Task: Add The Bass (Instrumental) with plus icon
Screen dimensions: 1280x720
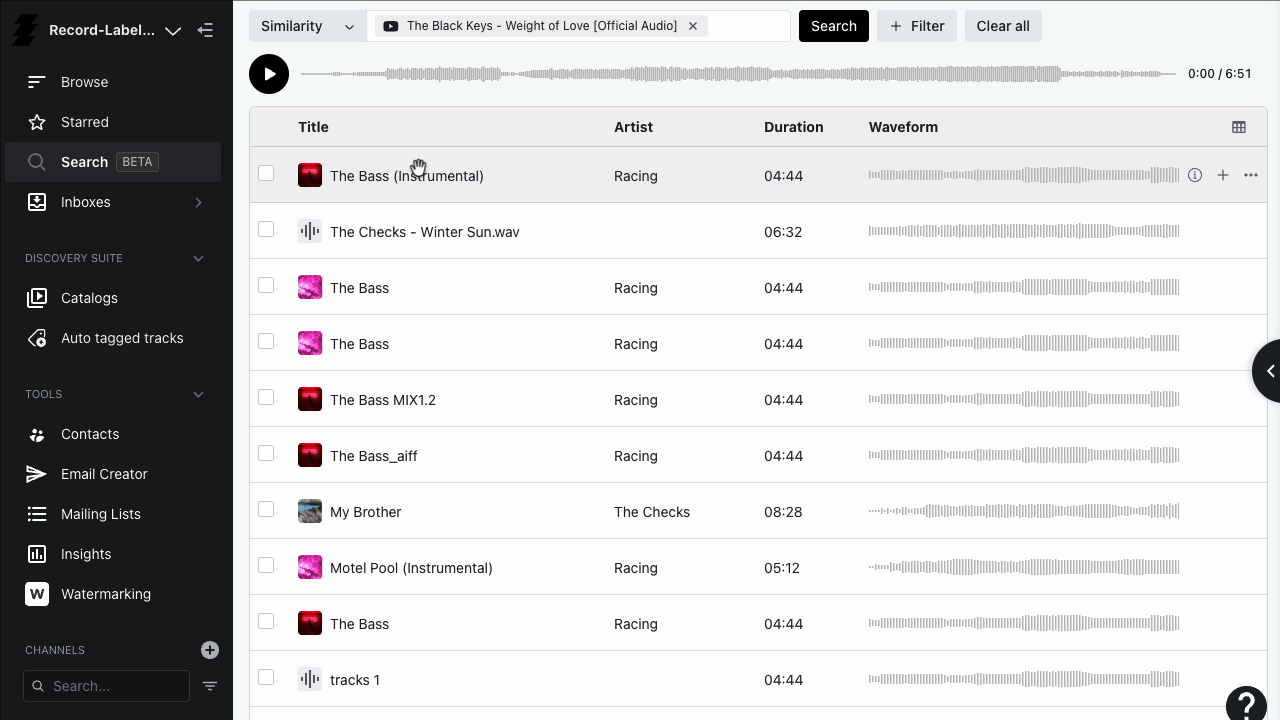Action: point(1223,175)
